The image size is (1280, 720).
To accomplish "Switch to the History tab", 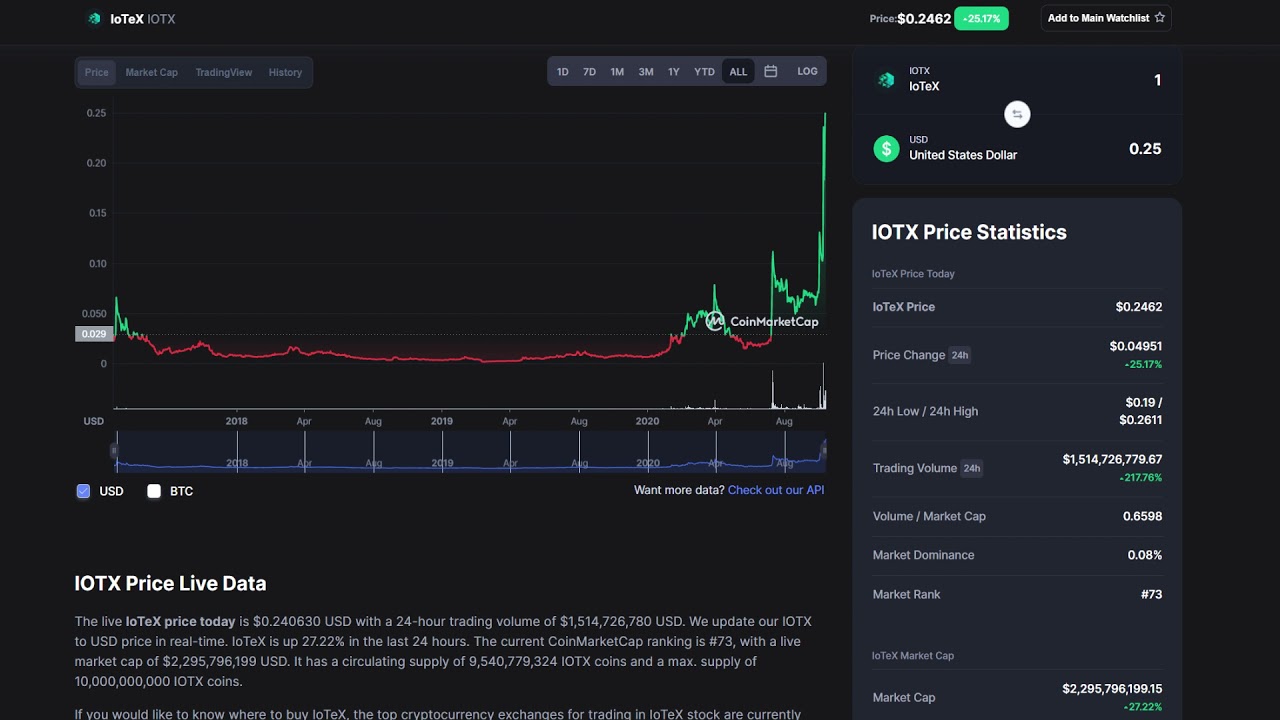I will point(285,72).
